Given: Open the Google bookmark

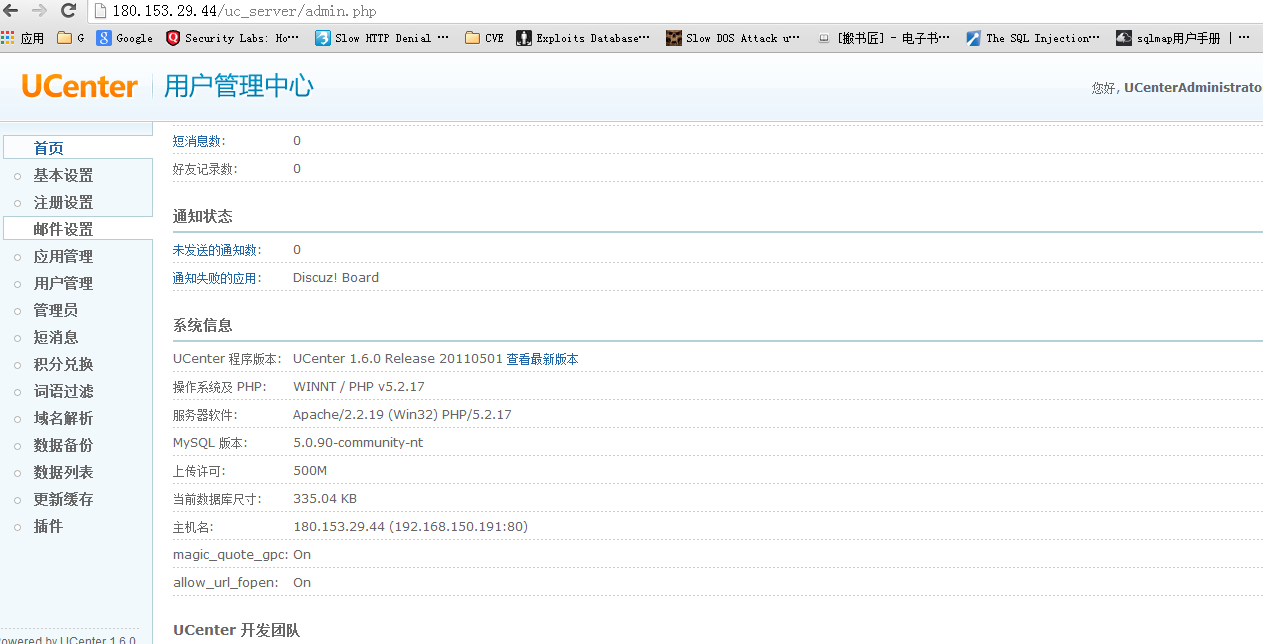Looking at the screenshot, I should tap(125, 38).
